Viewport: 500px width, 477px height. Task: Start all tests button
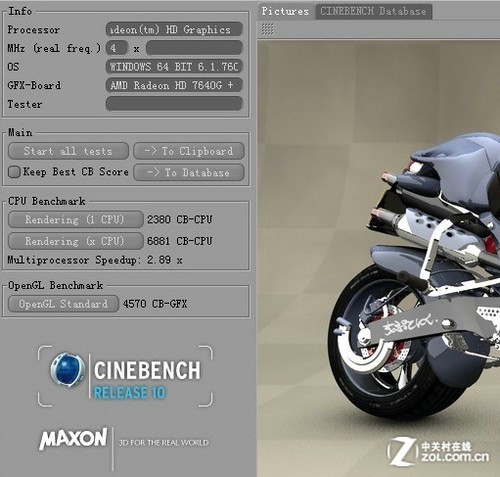click(x=68, y=151)
